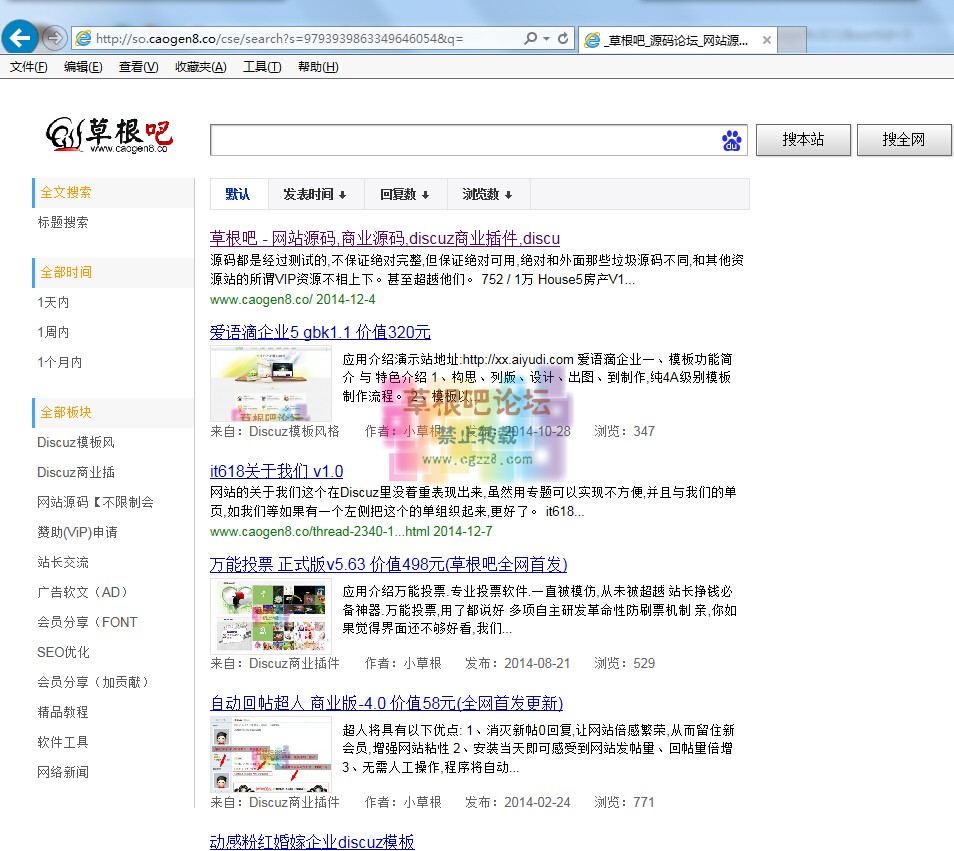This screenshot has width=954, height=851.
Task: Click the 爱语滴企业5 result thumbnail
Action: coord(270,383)
